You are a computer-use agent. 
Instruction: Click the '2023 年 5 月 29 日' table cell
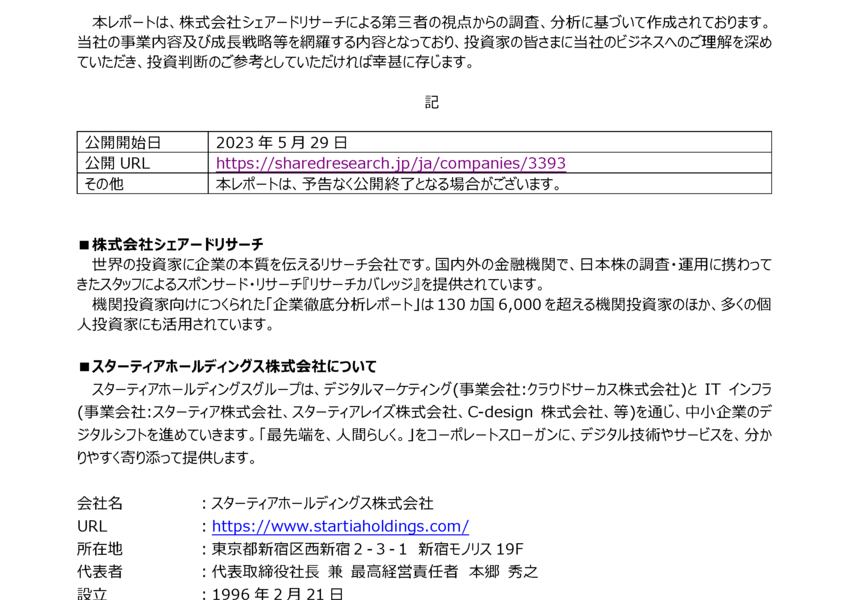point(490,142)
